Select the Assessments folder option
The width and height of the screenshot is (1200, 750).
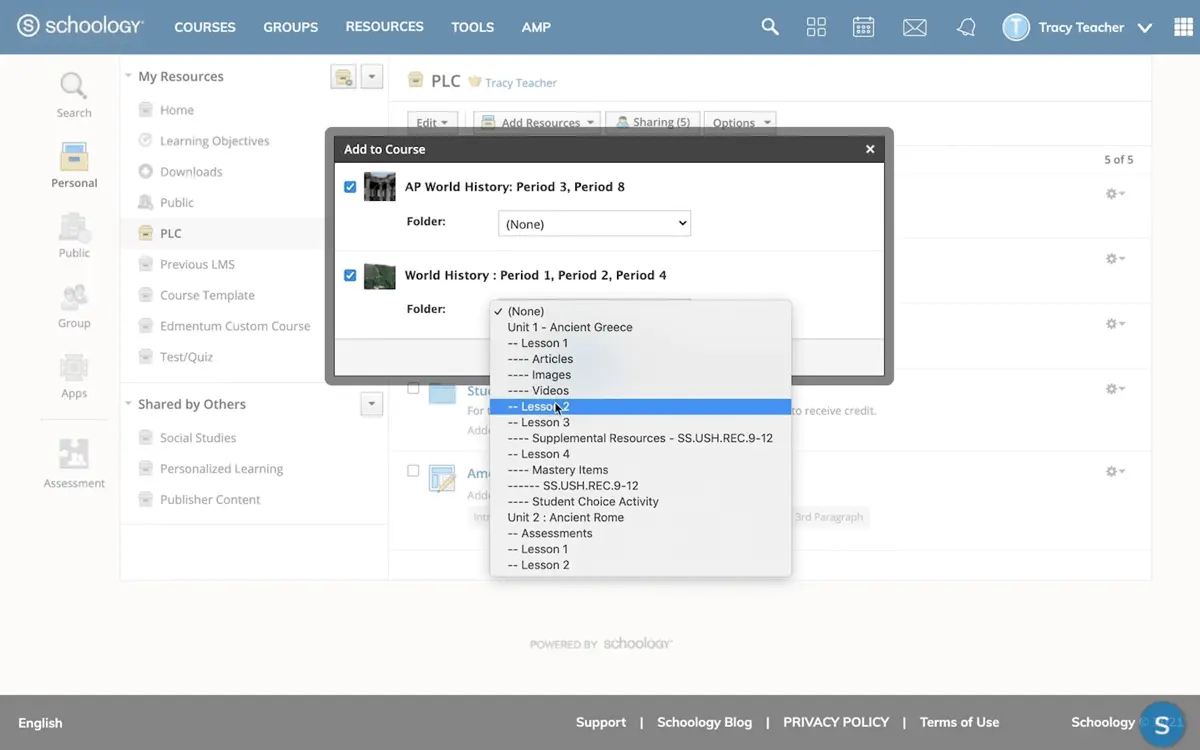(640, 534)
